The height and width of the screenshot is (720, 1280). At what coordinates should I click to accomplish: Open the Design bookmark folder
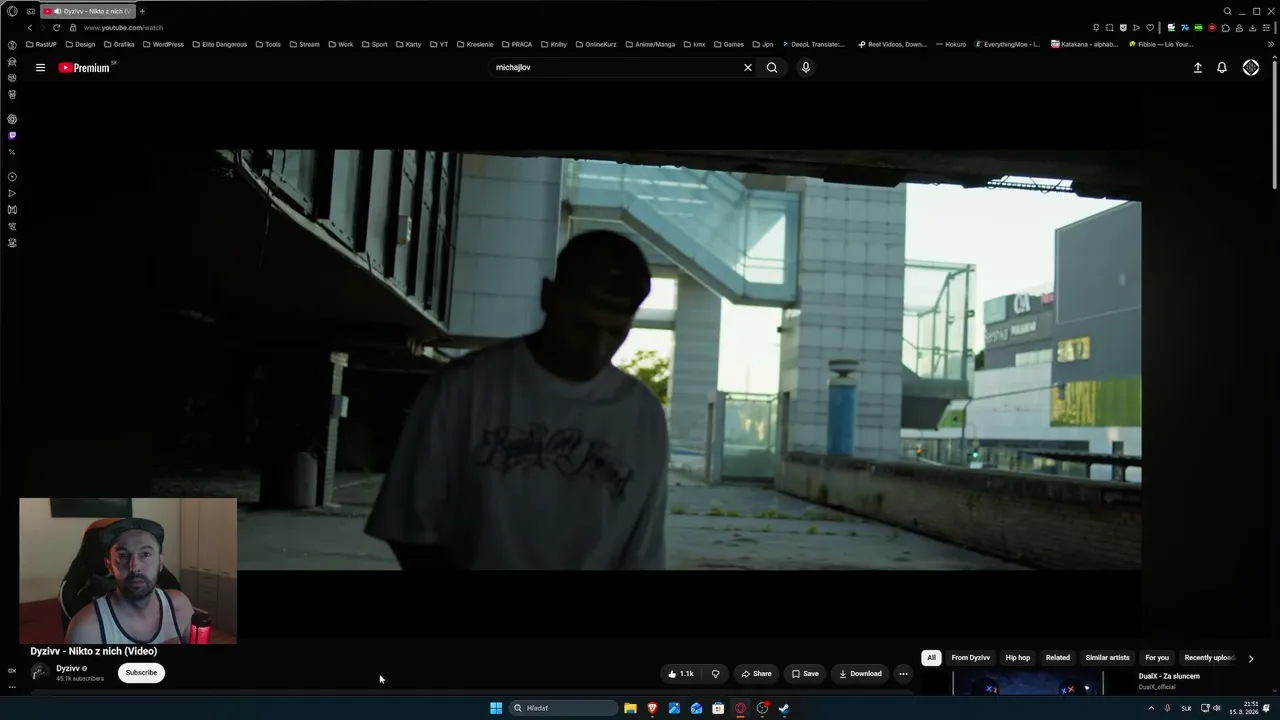tap(80, 44)
